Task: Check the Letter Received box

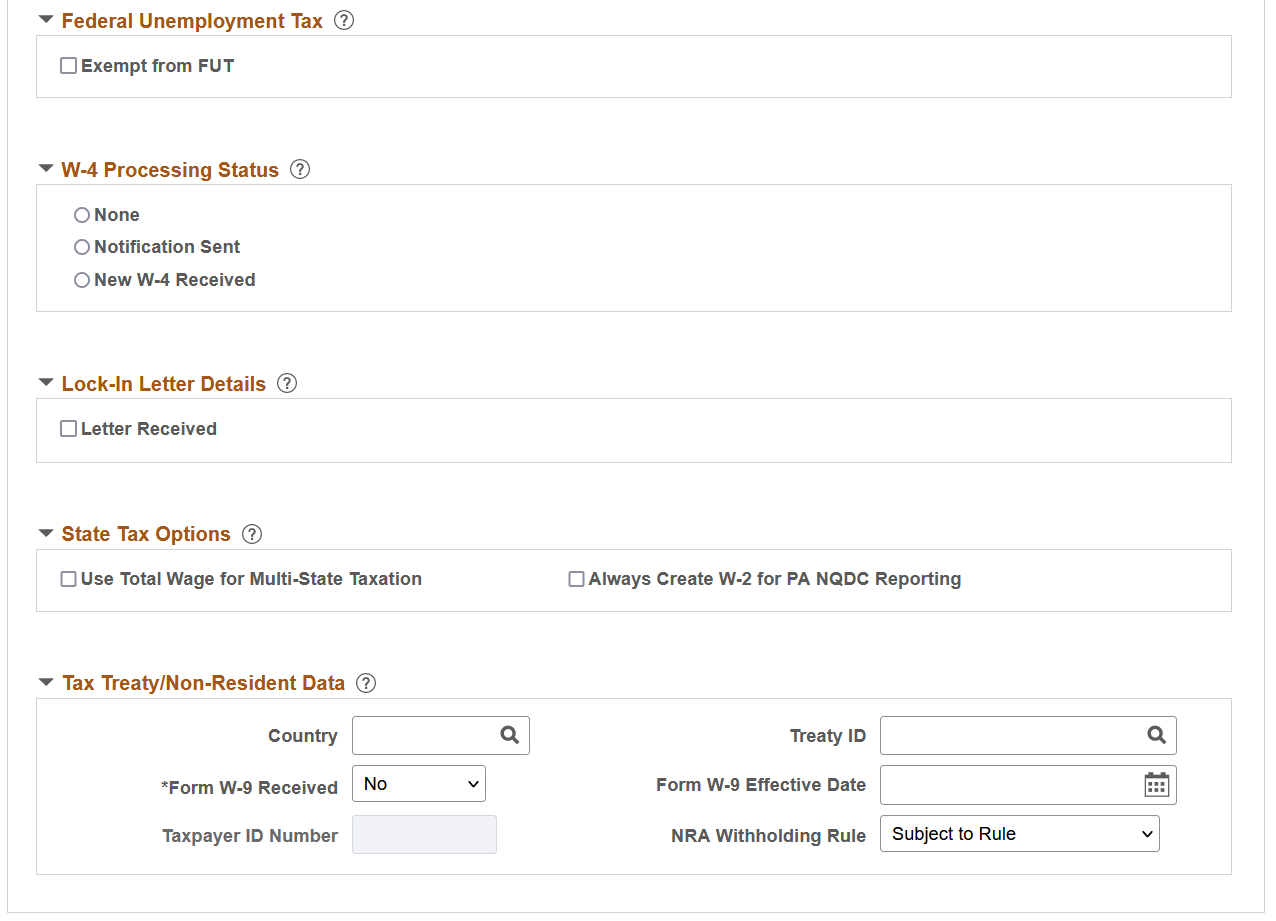Action: [x=68, y=428]
